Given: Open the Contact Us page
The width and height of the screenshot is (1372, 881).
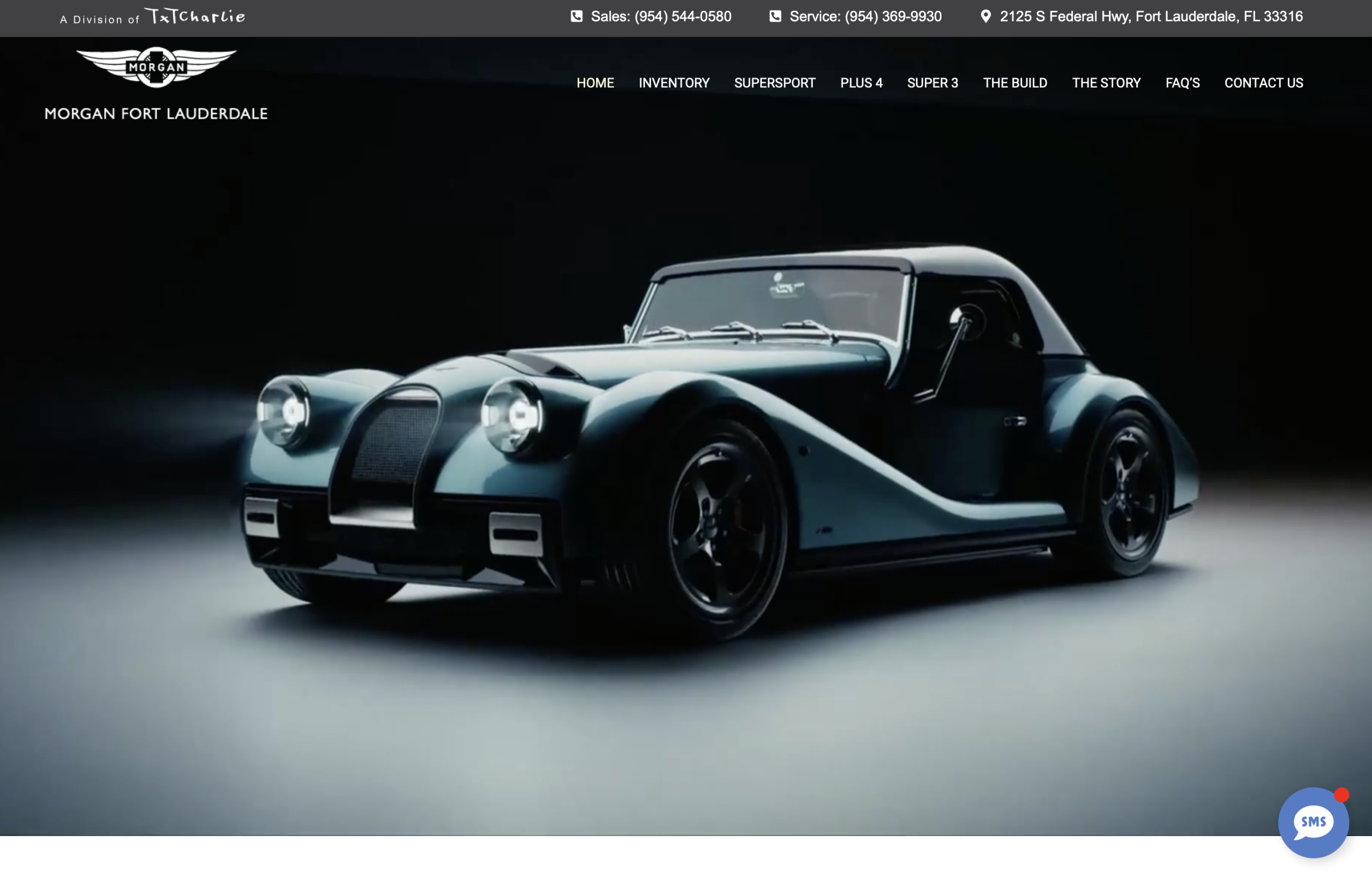Looking at the screenshot, I should click(x=1263, y=83).
